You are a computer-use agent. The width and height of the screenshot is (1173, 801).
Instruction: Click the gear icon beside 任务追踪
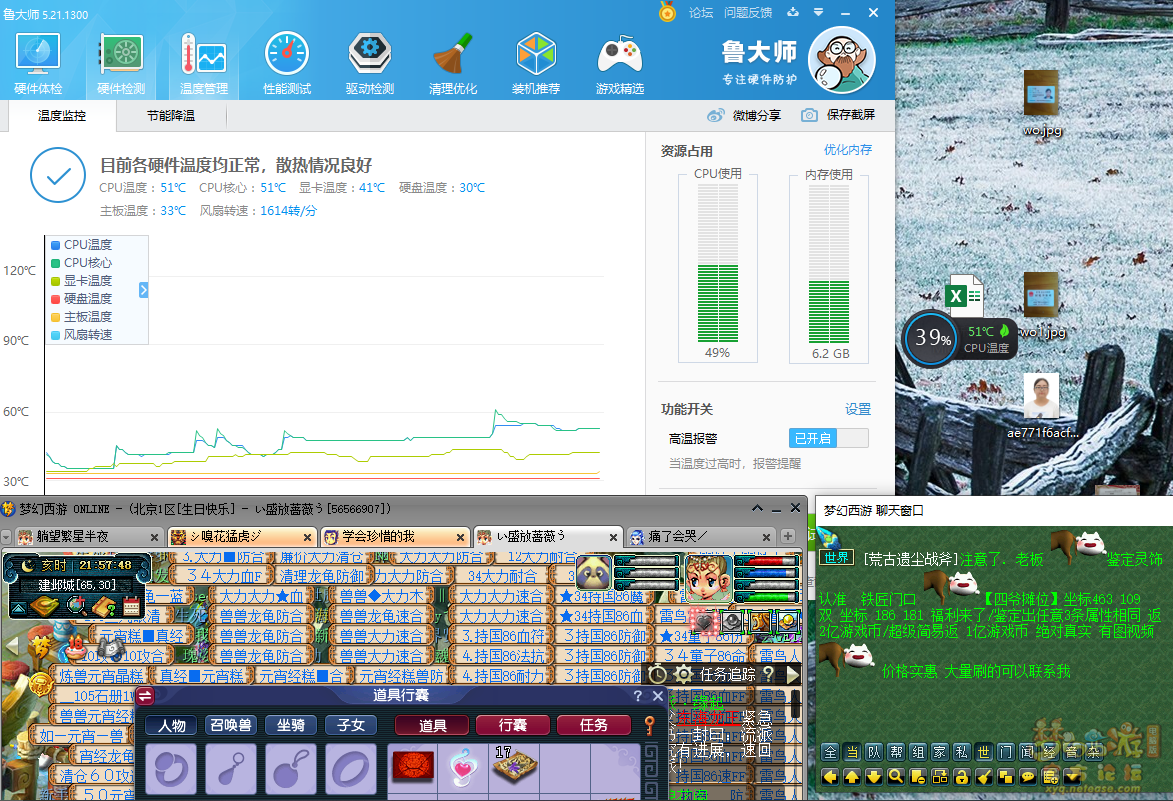[683, 675]
